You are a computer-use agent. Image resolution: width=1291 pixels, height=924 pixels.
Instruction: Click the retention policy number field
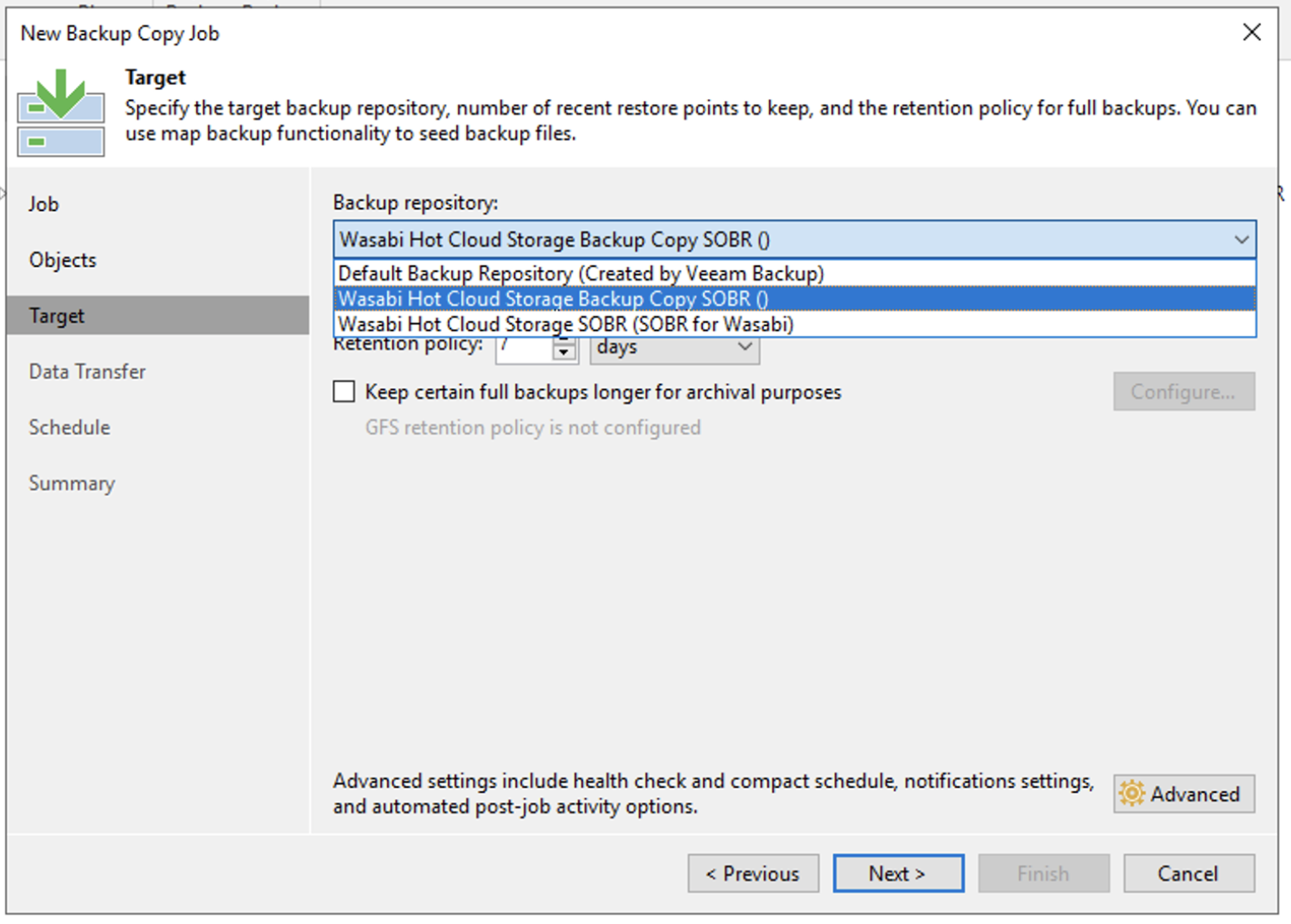click(x=525, y=349)
